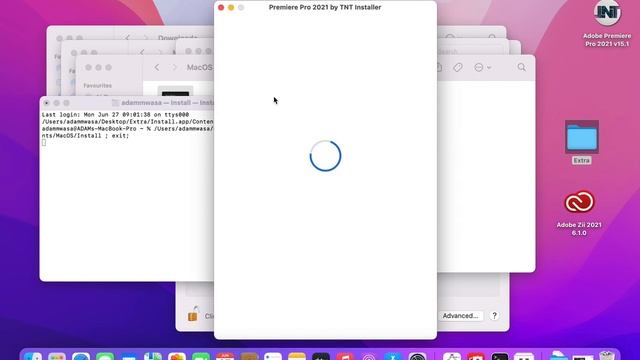This screenshot has height=360, width=640.
Task: Minimize the Premiere Pro installer with the yellow button
Action: coord(231,7)
